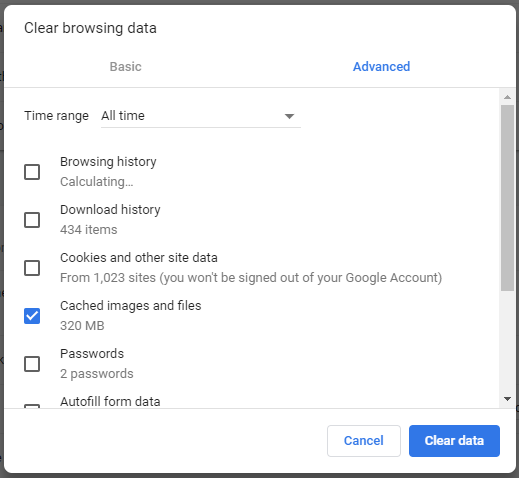Click the Cancel button
This screenshot has height=478, width=519.
pyautogui.click(x=364, y=441)
